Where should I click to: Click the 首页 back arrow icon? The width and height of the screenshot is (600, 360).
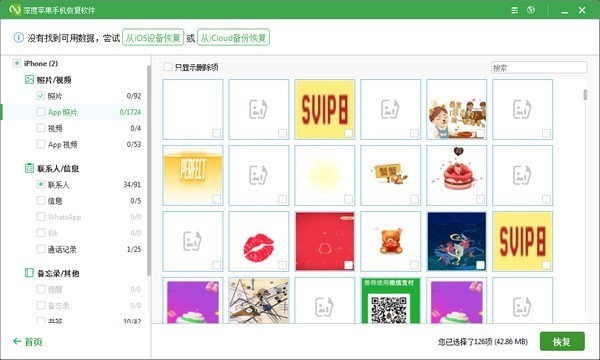coord(17,341)
